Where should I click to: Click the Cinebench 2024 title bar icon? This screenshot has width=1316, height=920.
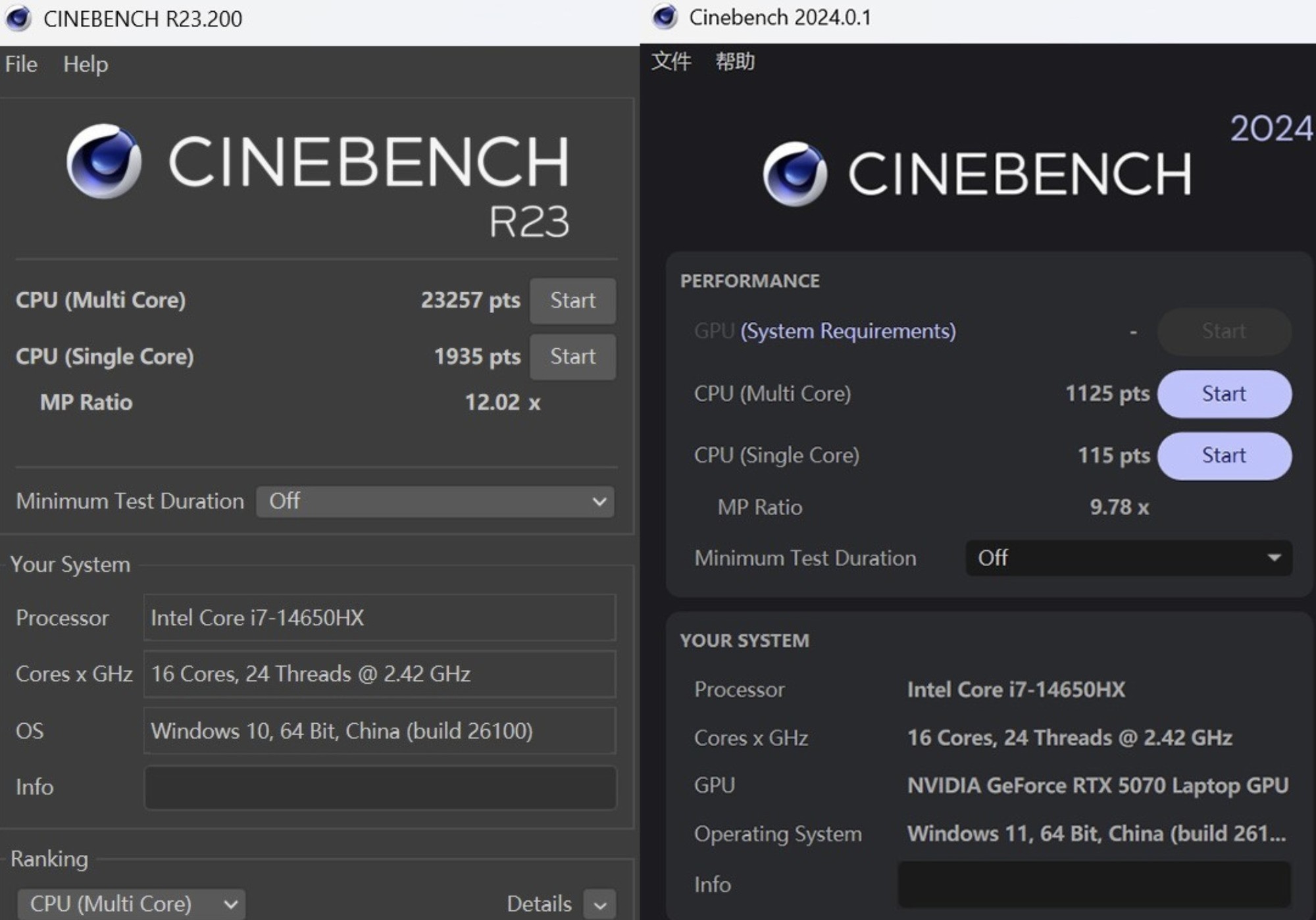(x=665, y=17)
